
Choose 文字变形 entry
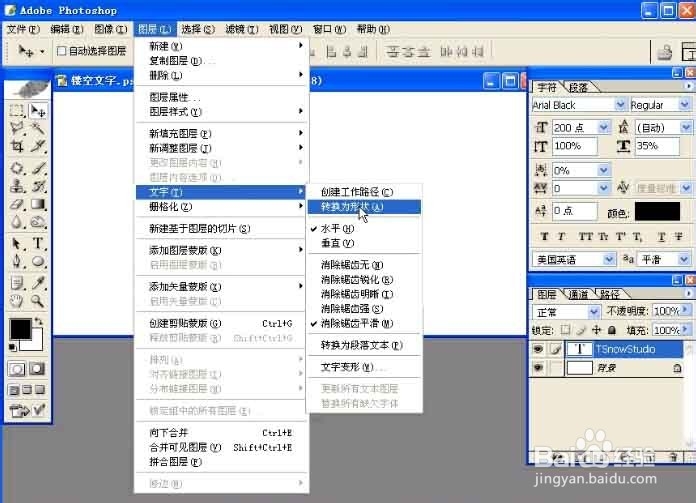coord(364,368)
